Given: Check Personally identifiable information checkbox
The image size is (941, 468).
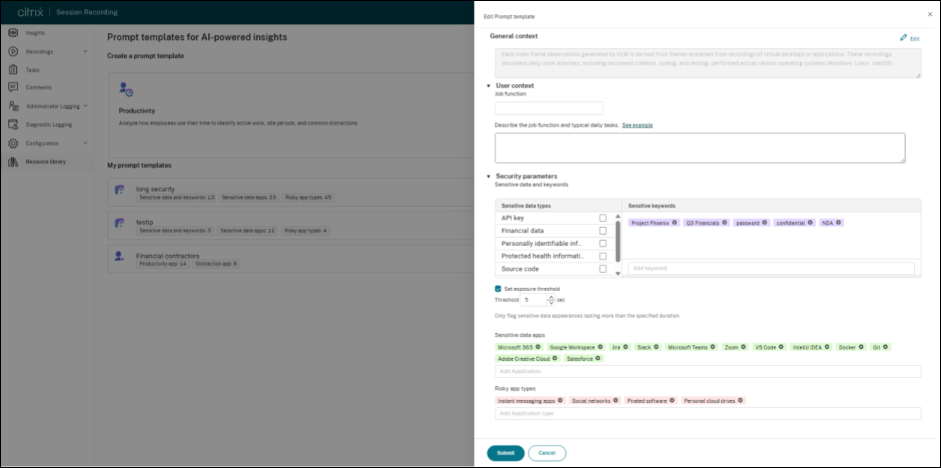Looking at the screenshot, I should coord(603,243).
